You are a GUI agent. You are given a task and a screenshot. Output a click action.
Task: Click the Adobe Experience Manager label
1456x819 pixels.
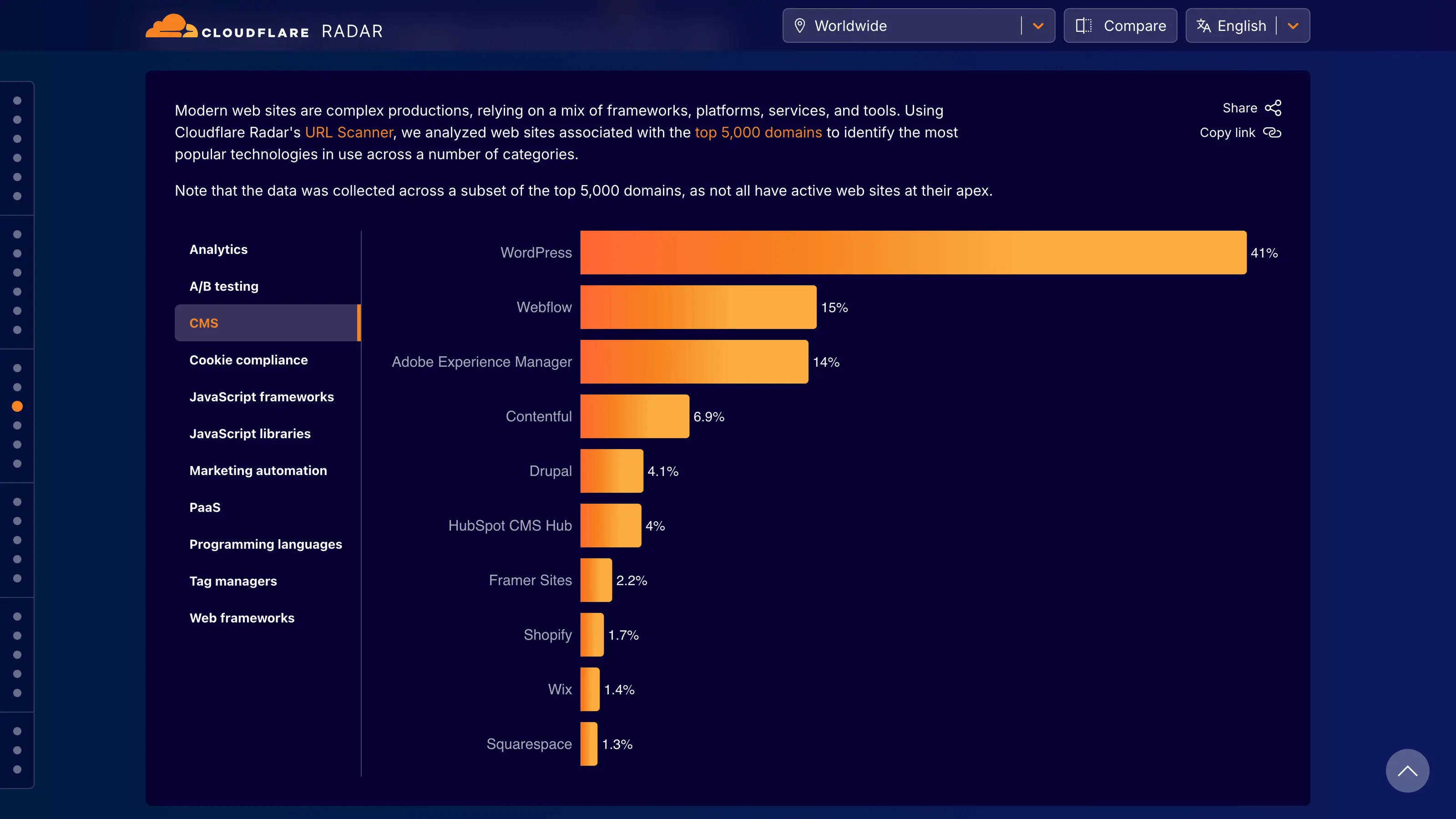point(481,362)
